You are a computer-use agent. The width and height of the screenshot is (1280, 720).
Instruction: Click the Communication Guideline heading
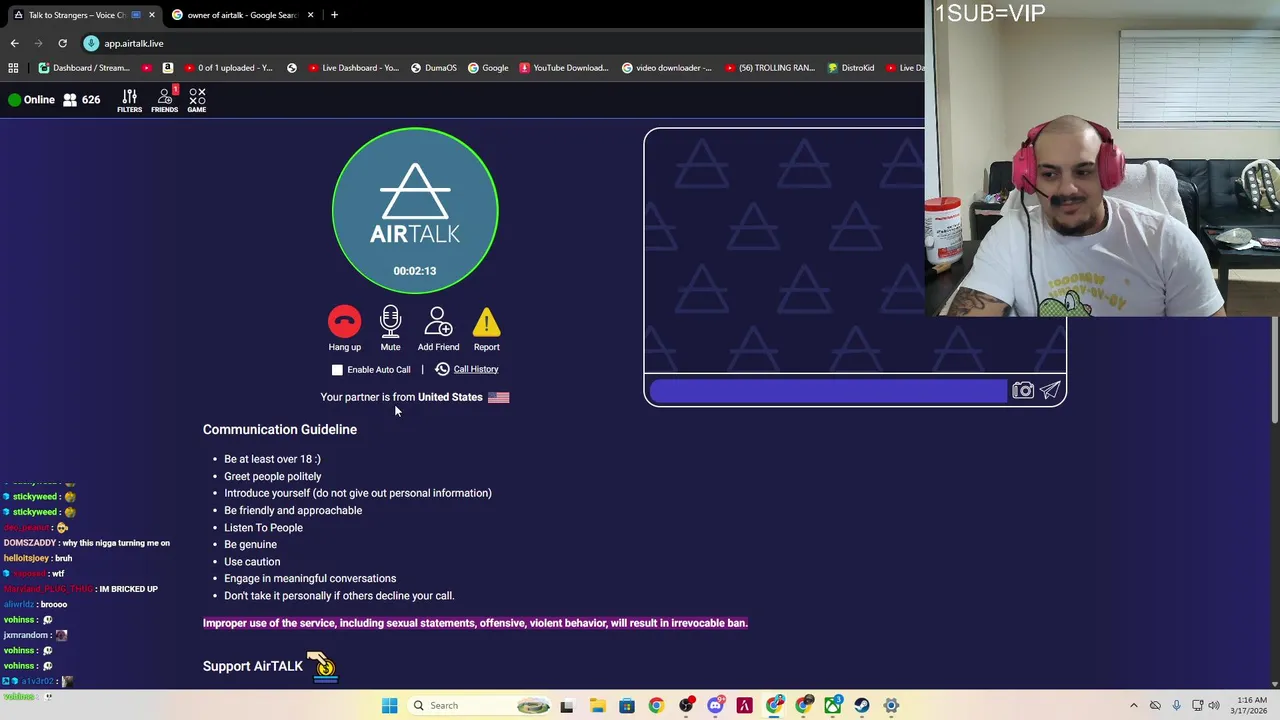click(280, 429)
